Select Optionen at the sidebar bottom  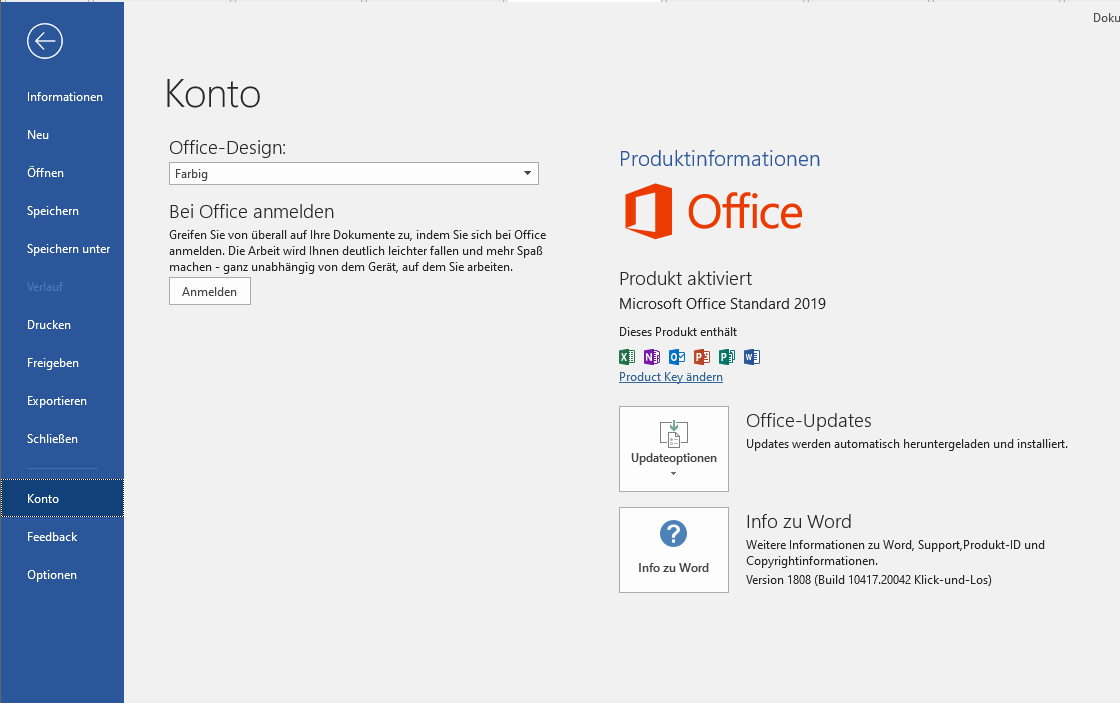point(52,575)
